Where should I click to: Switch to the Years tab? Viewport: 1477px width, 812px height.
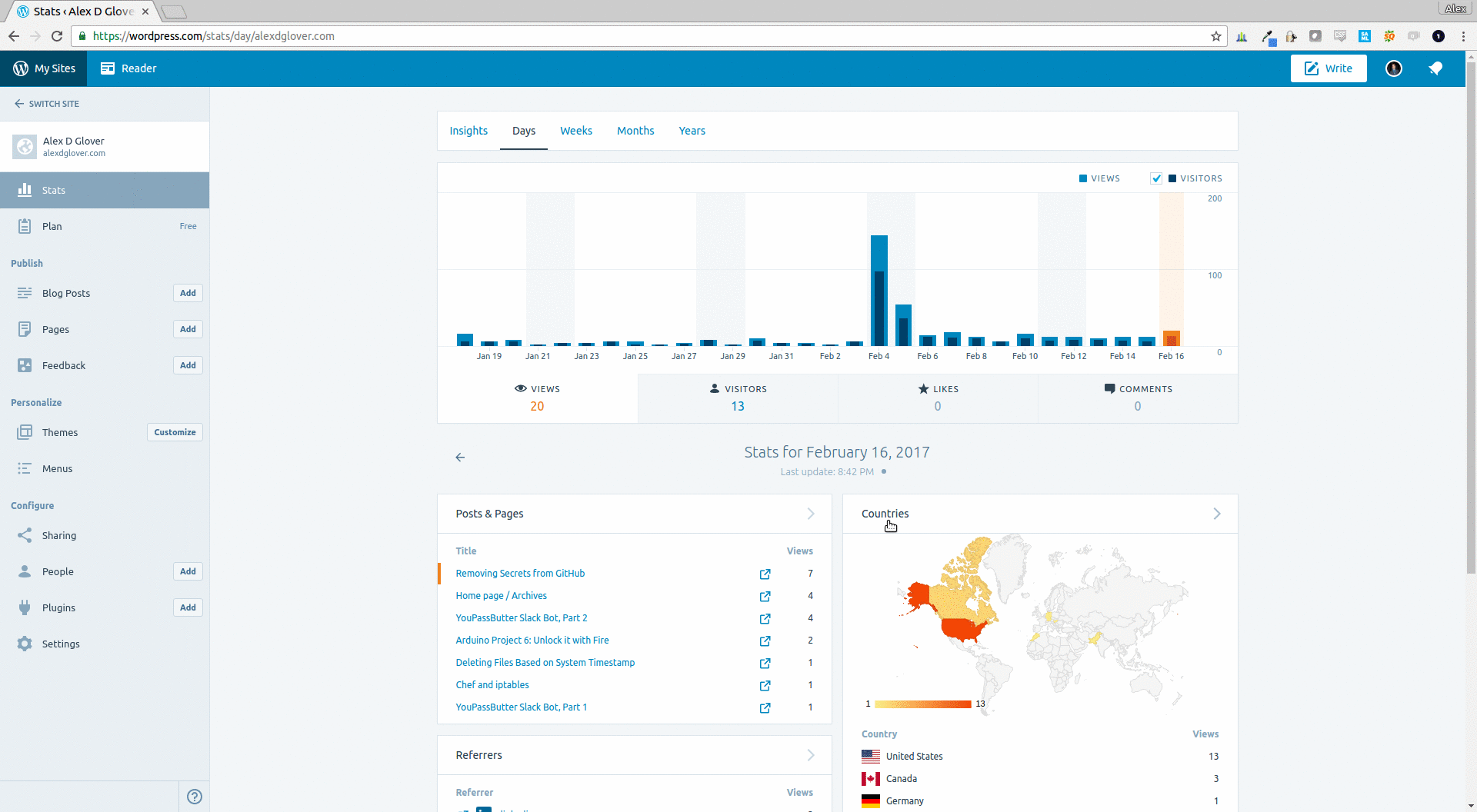click(x=692, y=131)
